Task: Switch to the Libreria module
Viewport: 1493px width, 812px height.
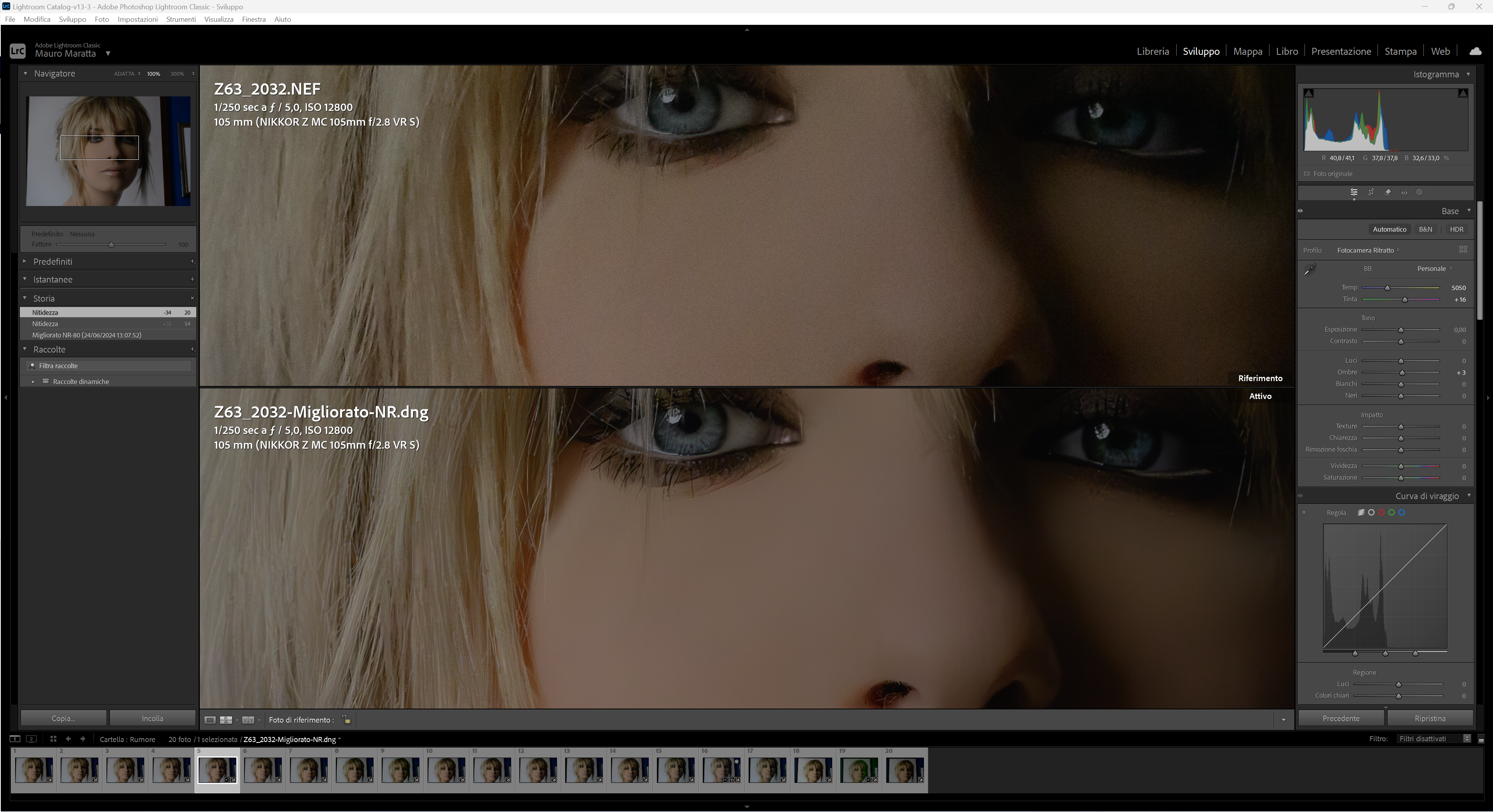Action: tap(1152, 51)
